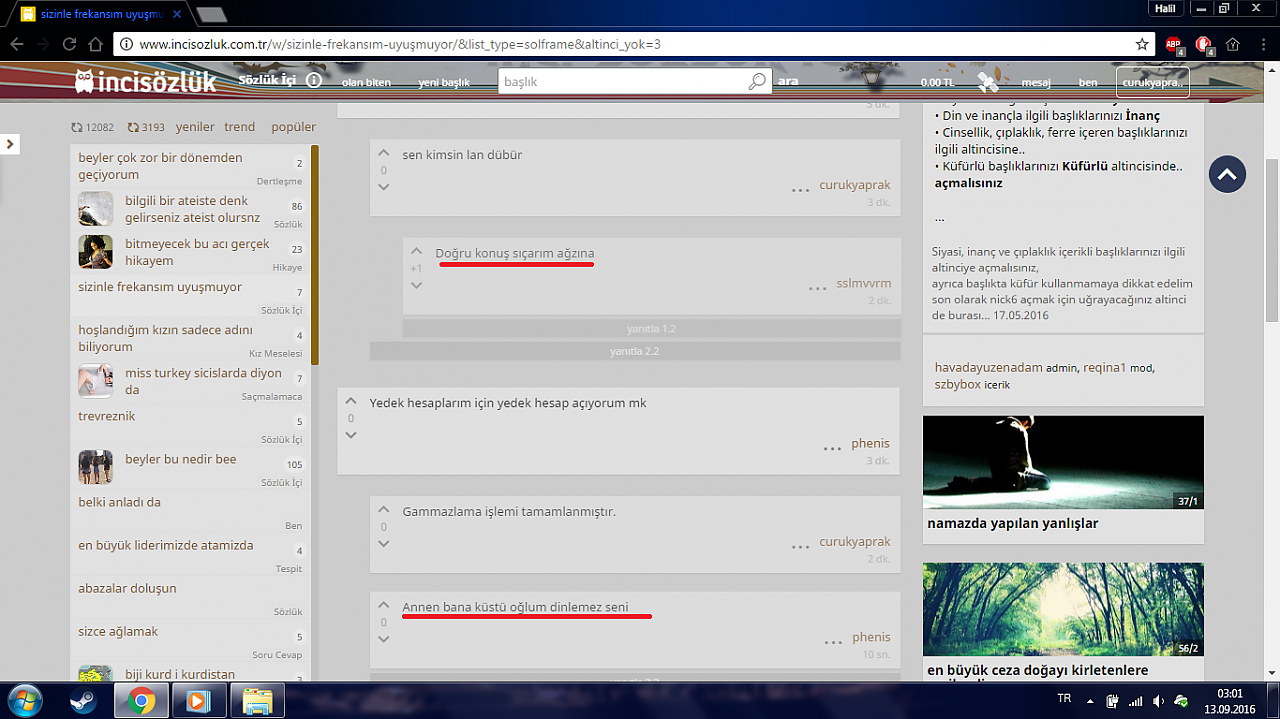1280x719 pixels.
Task: Open the Chrome menu button
Action: click(1263, 44)
